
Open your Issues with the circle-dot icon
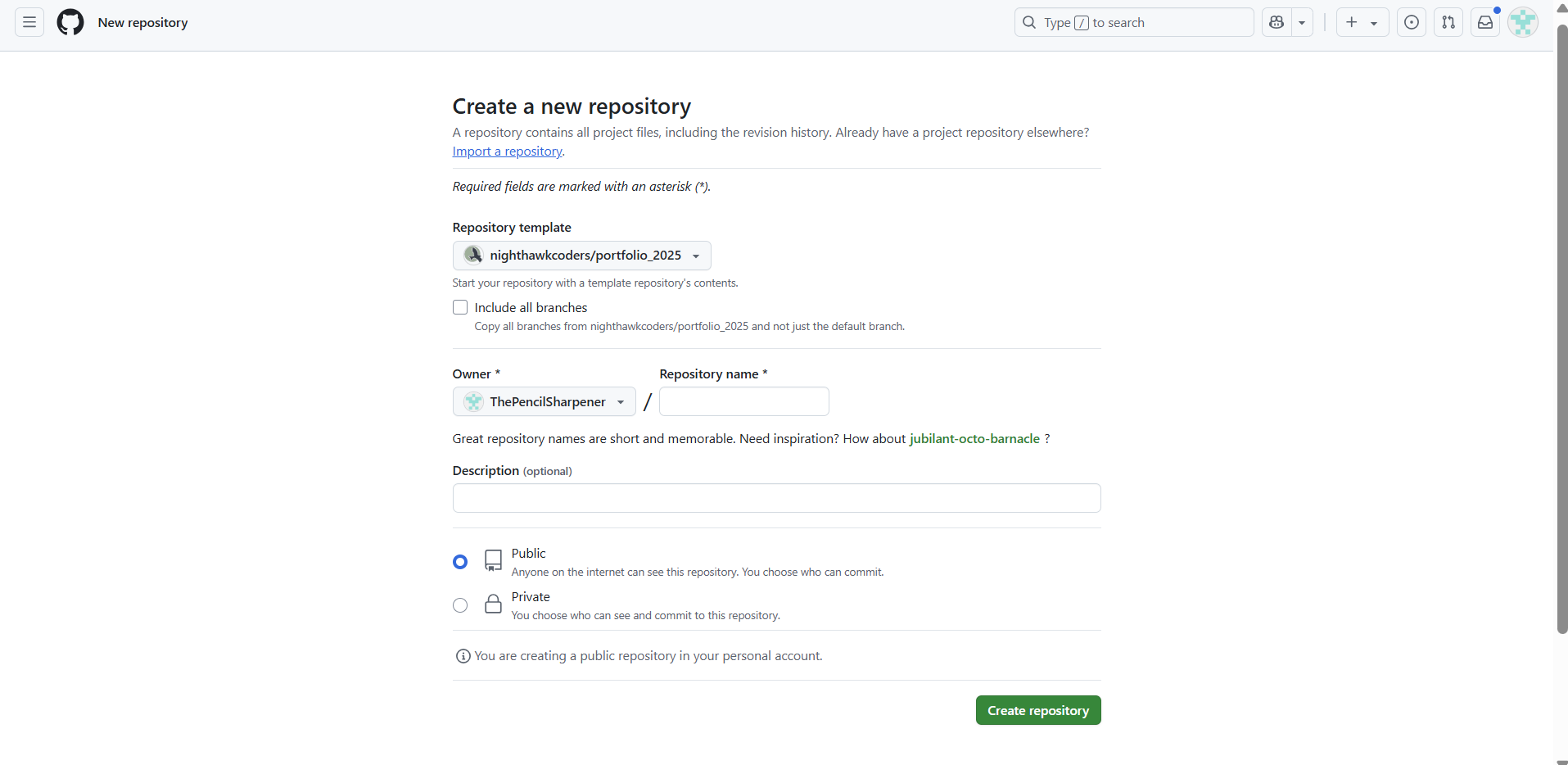click(1411, 22)
